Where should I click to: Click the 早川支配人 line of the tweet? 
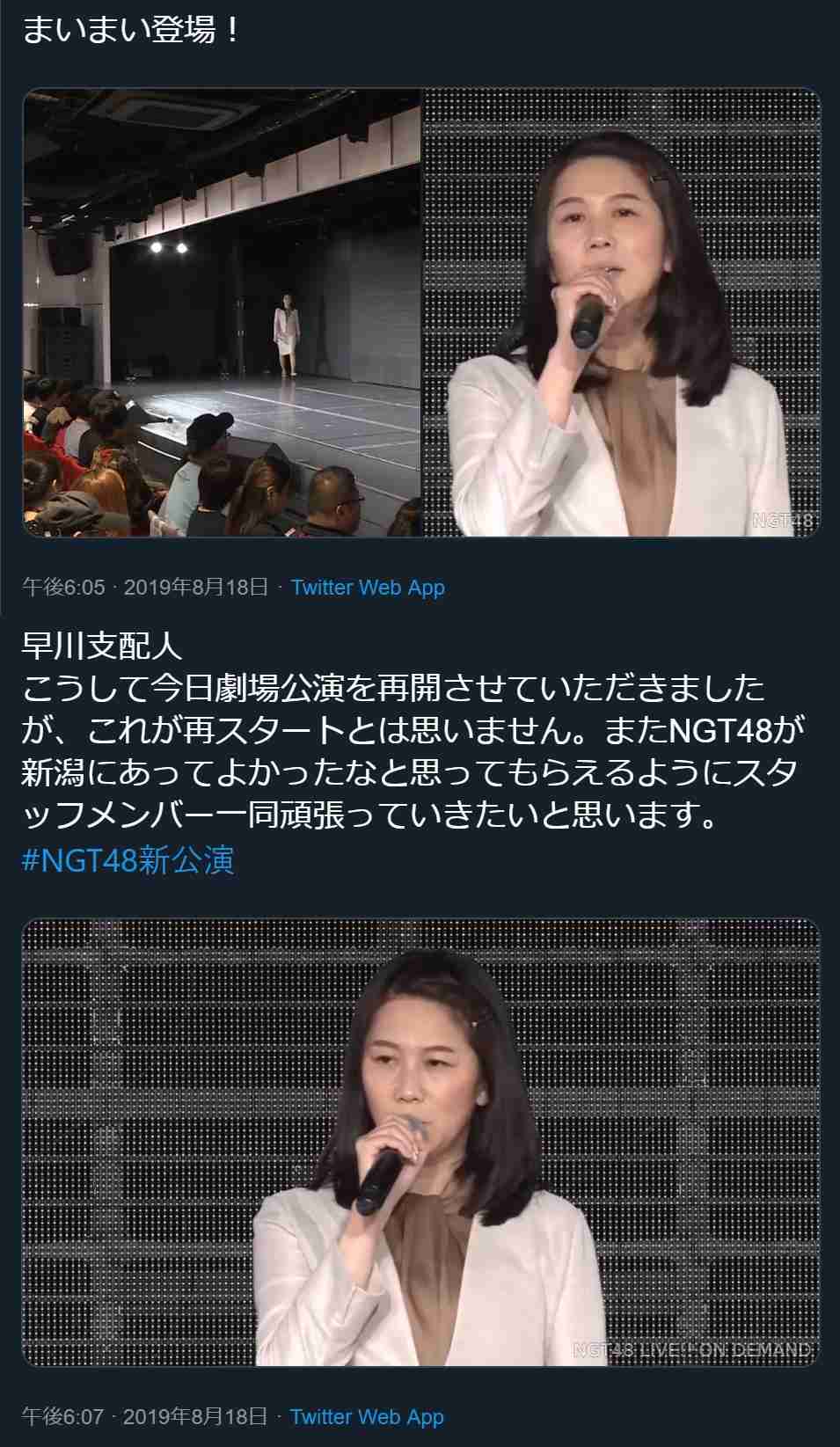pos(102,647)
